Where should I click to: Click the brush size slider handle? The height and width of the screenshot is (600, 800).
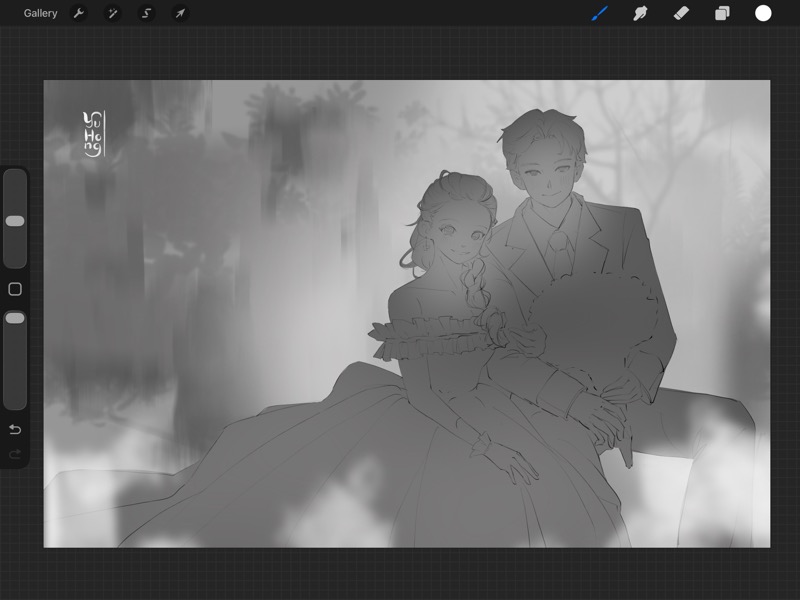pyautogui.click(x=15, y=221)
